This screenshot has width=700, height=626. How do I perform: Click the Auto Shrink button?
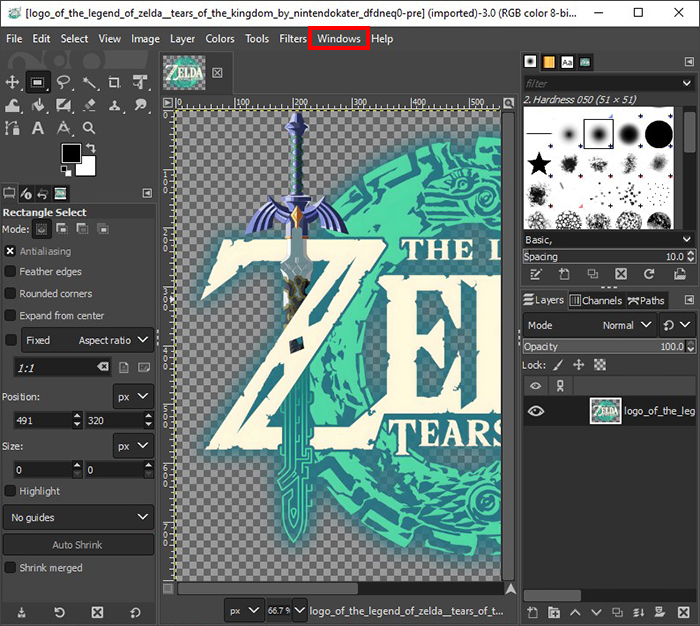click(x=78, y=545)
